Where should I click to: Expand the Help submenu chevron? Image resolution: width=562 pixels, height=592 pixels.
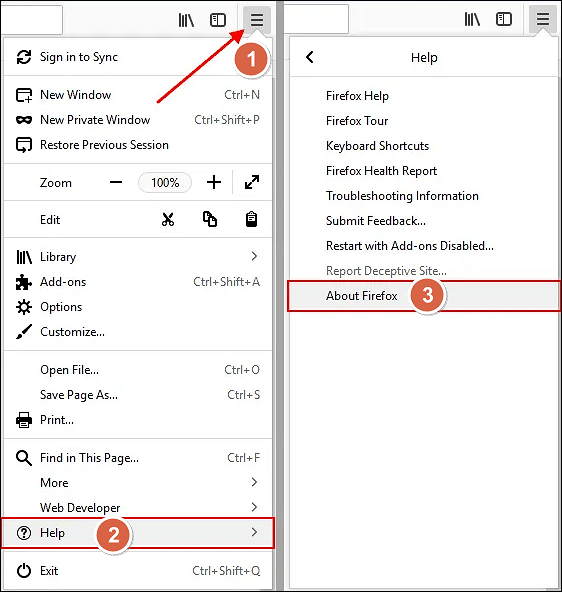254,532
